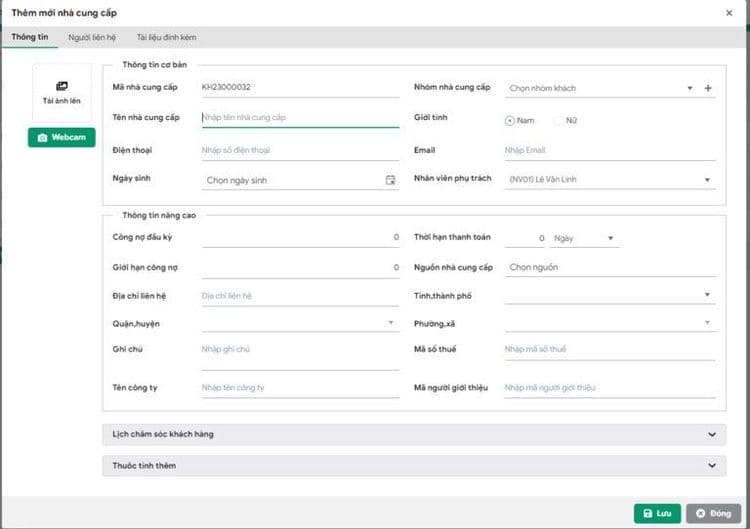Select the Nữ gender radio button

coord(560,120)
